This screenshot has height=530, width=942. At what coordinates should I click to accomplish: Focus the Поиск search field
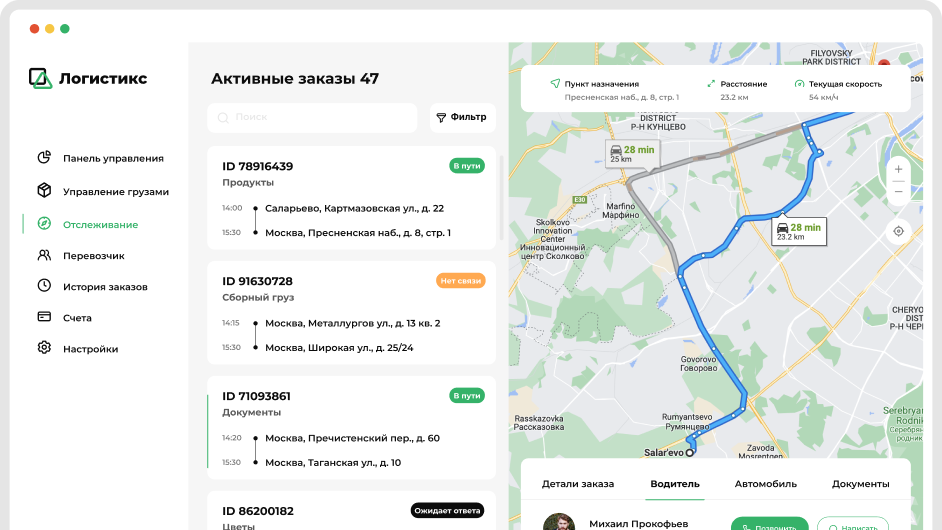click(312, 118)
